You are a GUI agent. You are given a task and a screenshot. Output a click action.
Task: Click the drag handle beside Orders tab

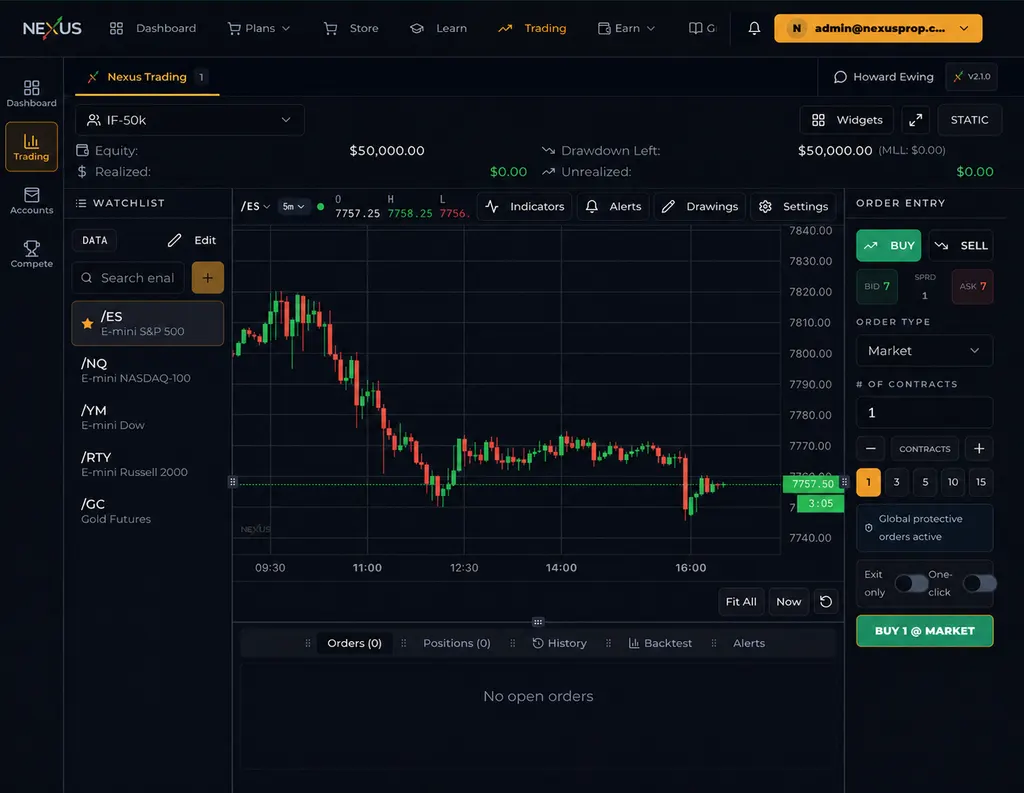(308, 643)
